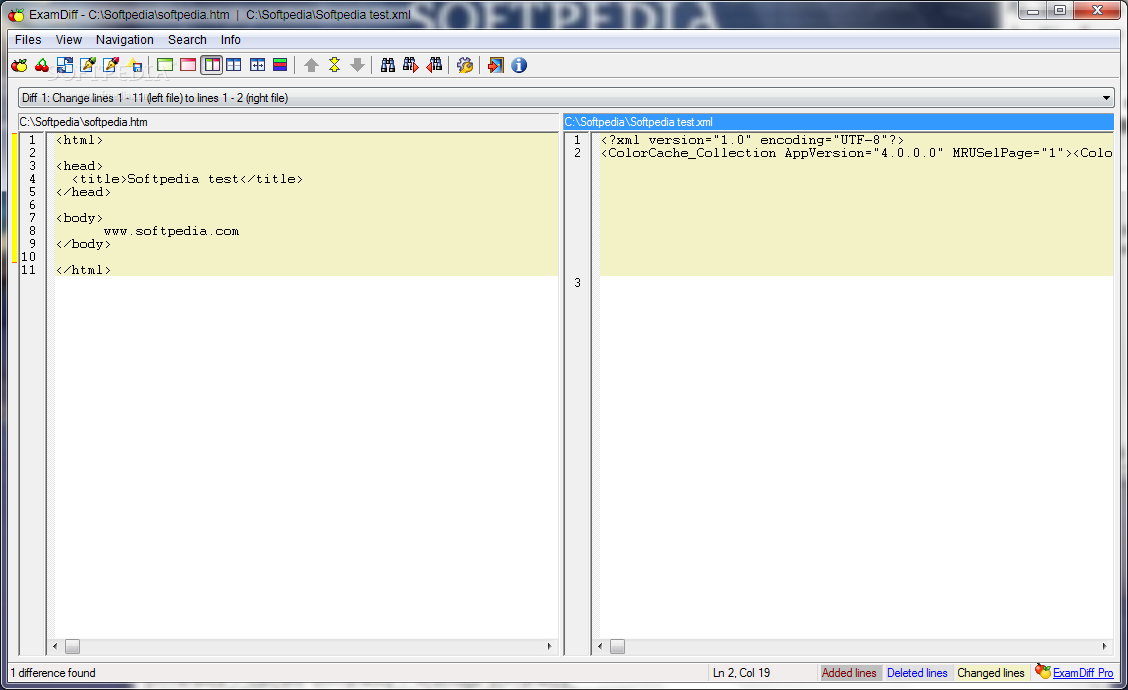Screen dimensions: 1128x690
Task: Click the <head> line in left pane
Action: tap(79, 166)
